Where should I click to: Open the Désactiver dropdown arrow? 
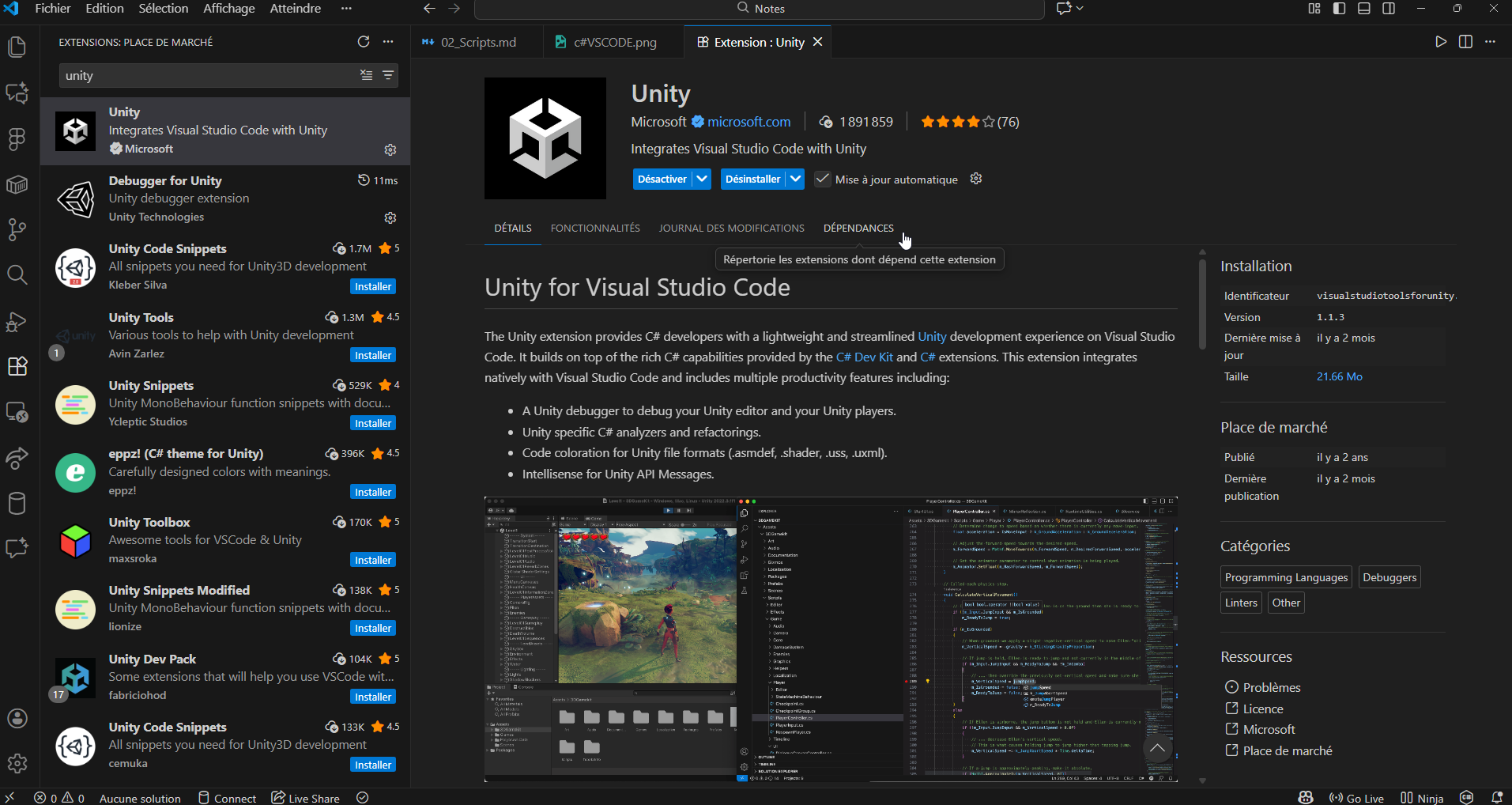click(702, 180)
